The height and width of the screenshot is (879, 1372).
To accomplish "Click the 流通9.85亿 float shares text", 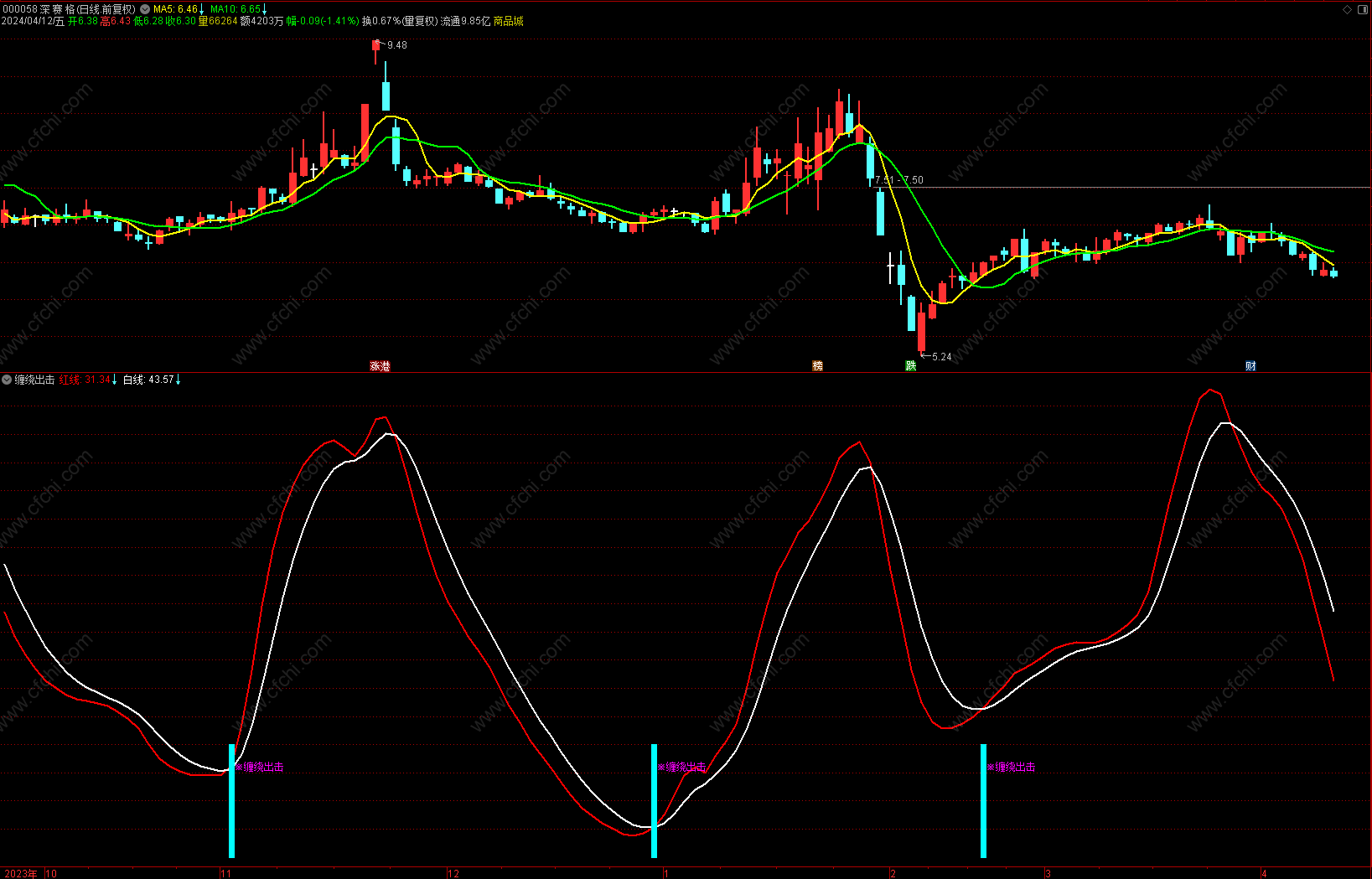I will [x=465, y=21].
